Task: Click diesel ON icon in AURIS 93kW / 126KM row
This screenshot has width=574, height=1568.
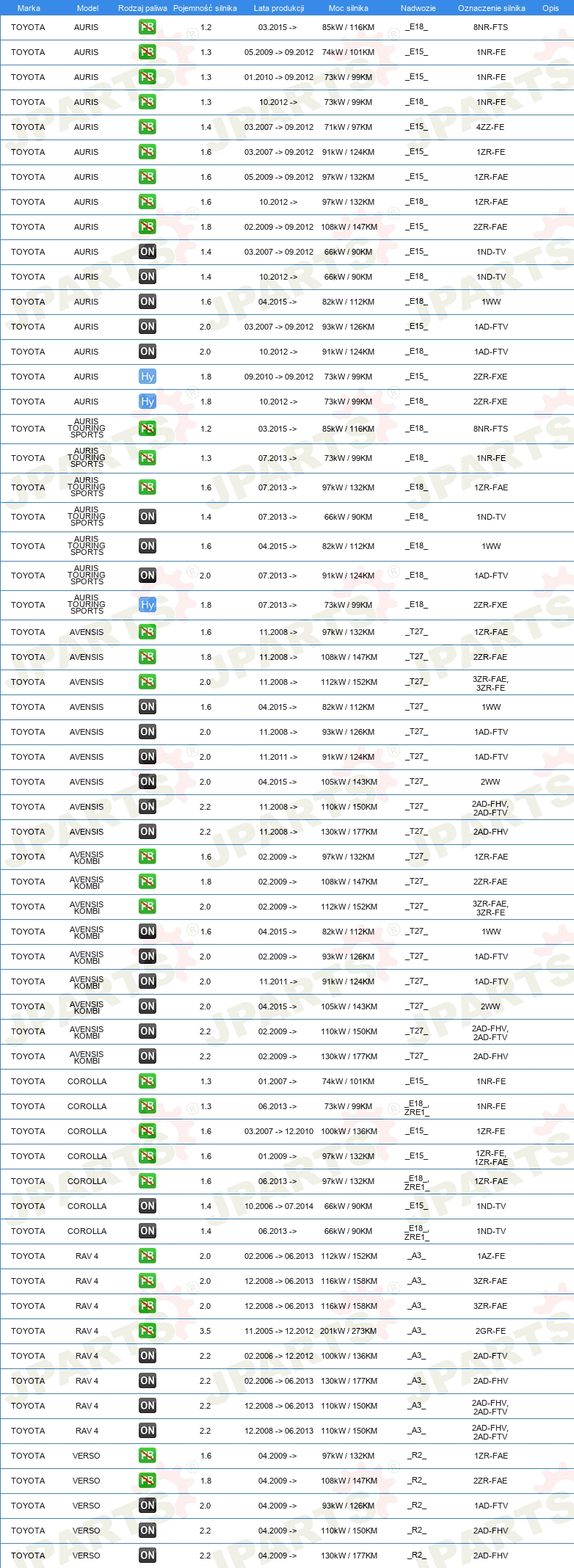Action: [x=147, y=327]
